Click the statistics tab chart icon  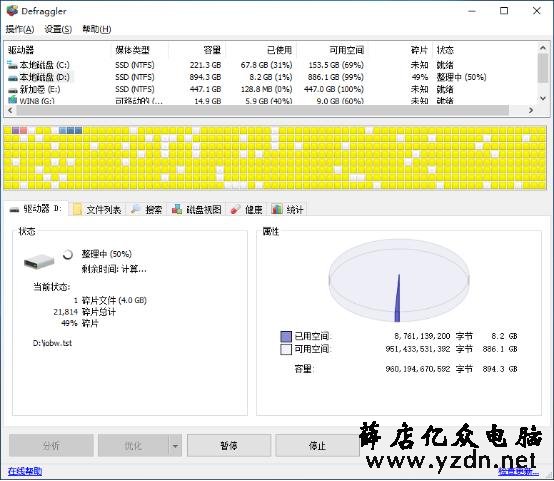point(277,209)
